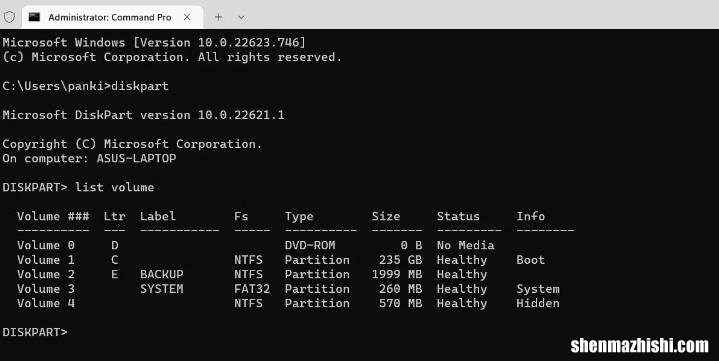719x361 pixels.
Task: Click the Type column header
Action: tap(299, 217)
